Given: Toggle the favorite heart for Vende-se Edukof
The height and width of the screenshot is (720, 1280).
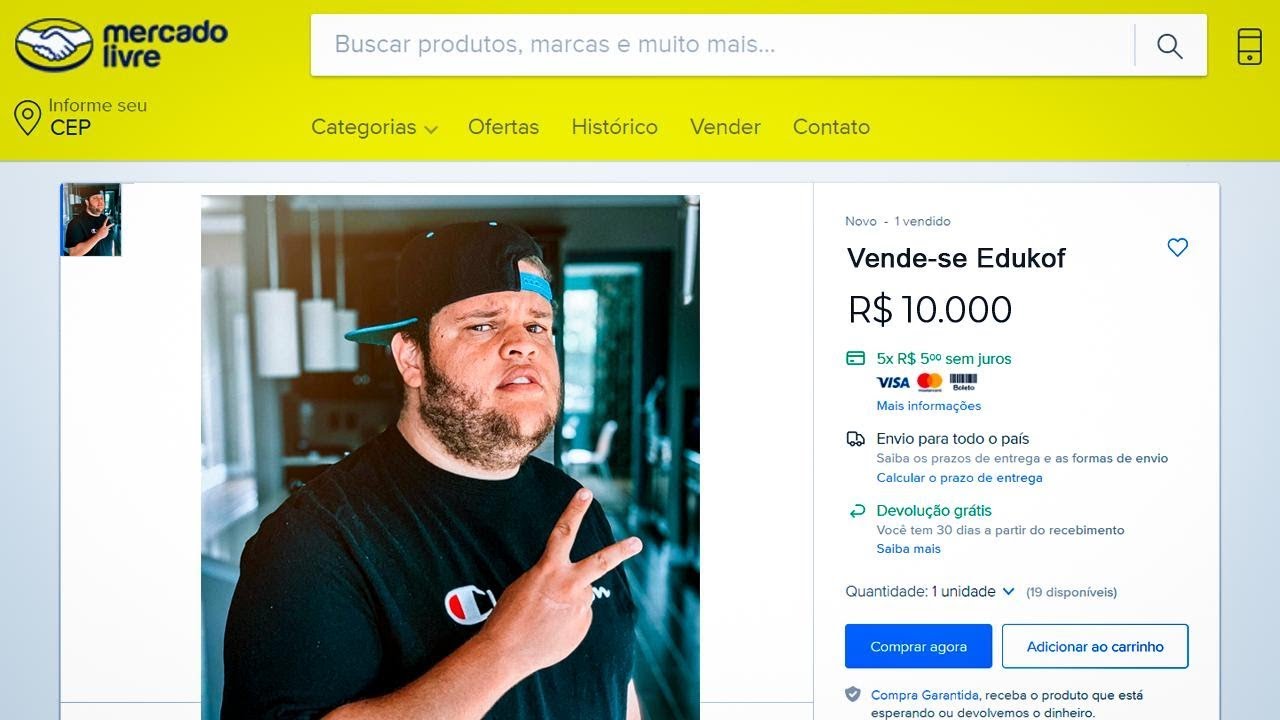Looking at the screenshot, I should click(1178, 247).
